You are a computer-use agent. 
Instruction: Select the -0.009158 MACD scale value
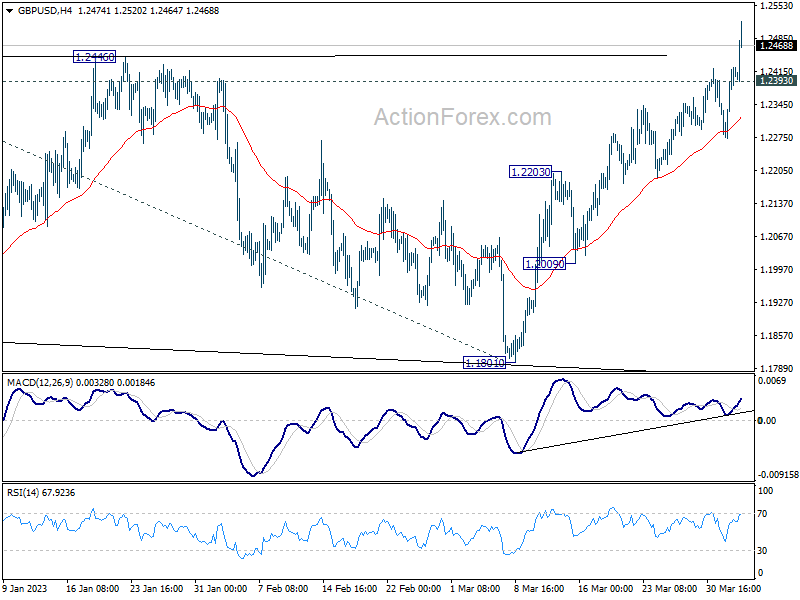(778, 474)
